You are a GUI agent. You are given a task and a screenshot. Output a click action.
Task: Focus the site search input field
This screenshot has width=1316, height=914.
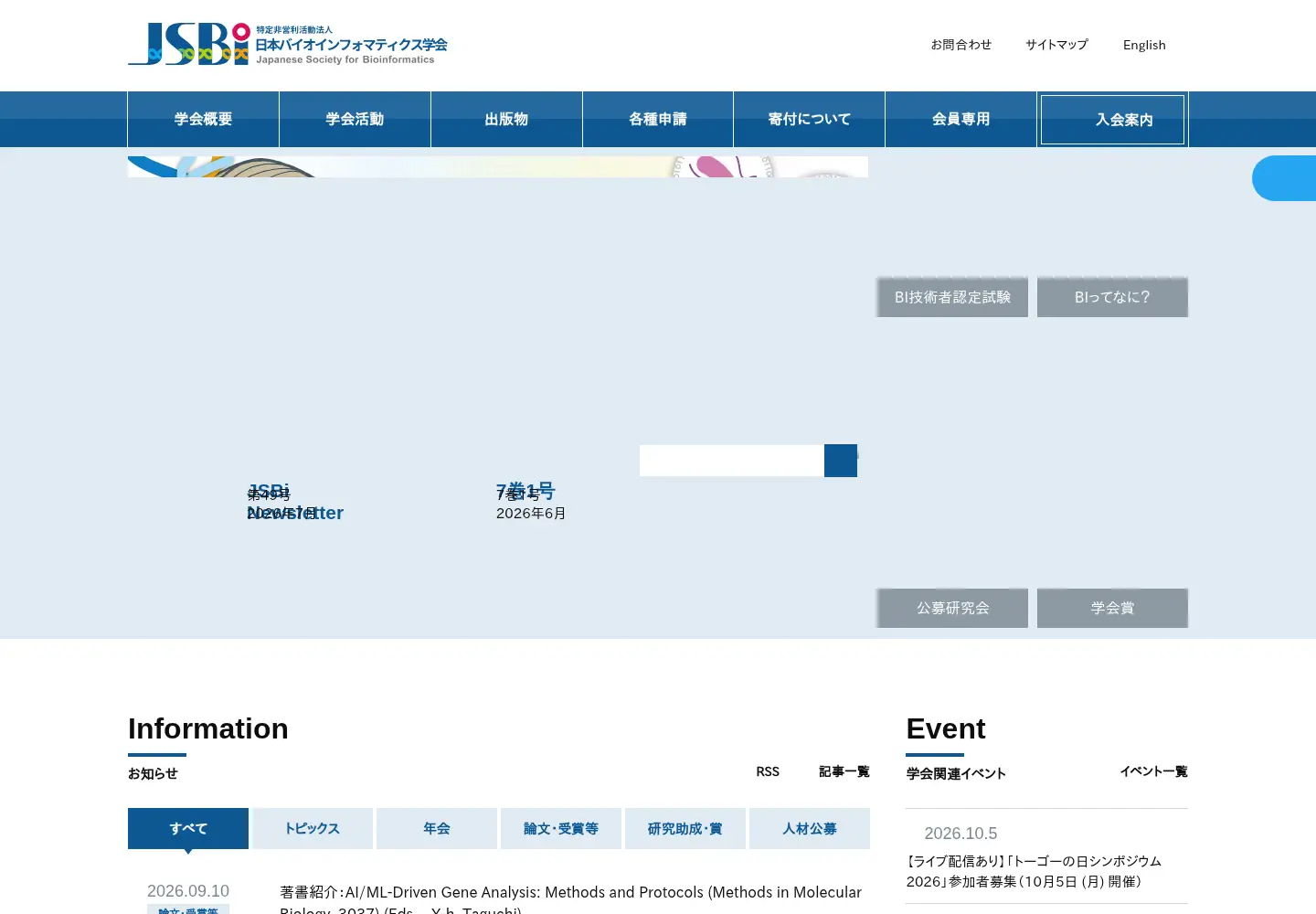pyautogui.click(x=732, y=461)
